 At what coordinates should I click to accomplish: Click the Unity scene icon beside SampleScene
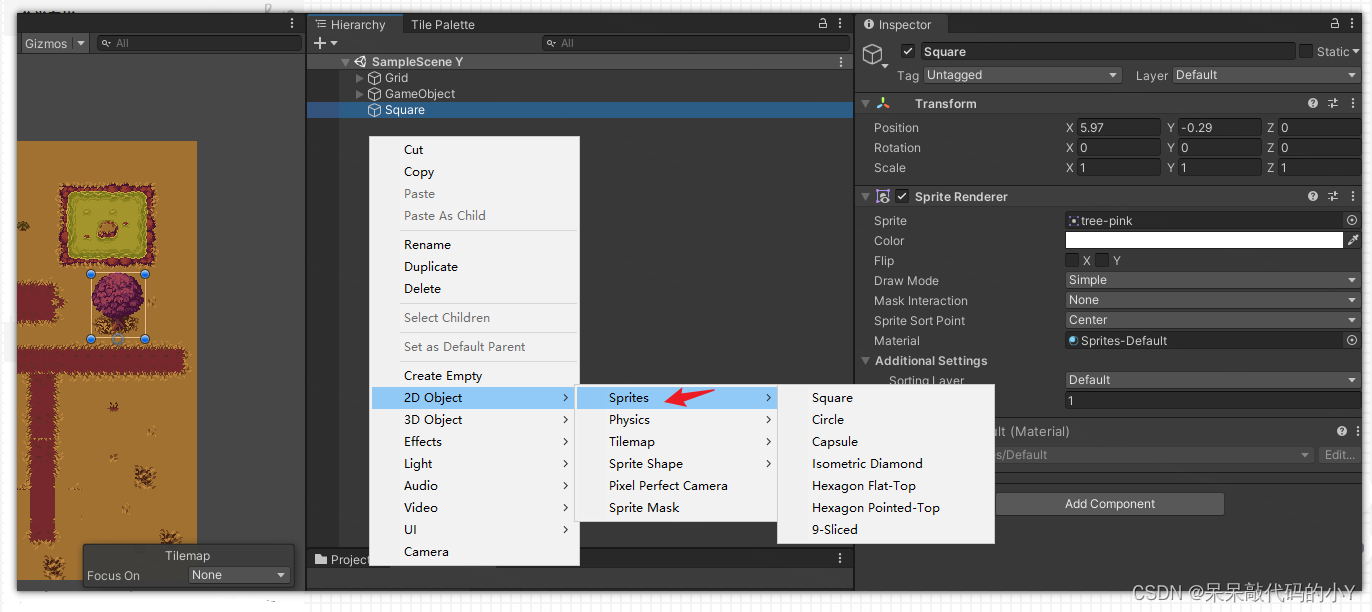361,62
